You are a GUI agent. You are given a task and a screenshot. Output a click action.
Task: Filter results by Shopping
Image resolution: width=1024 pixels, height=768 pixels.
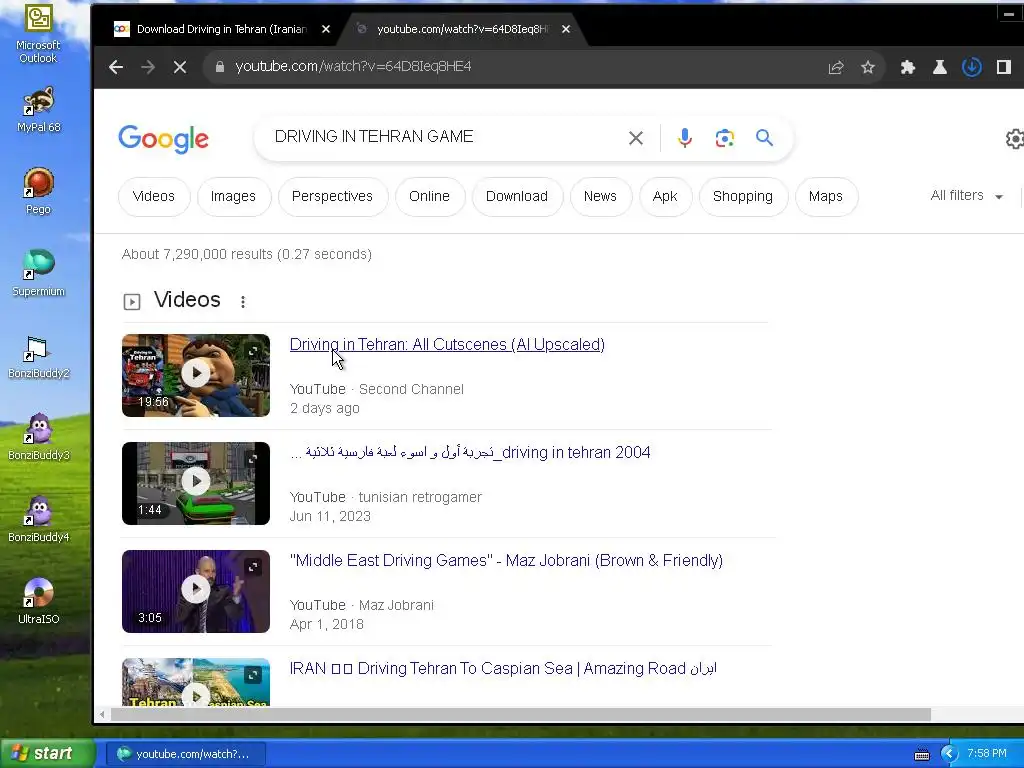coord(743,196)
